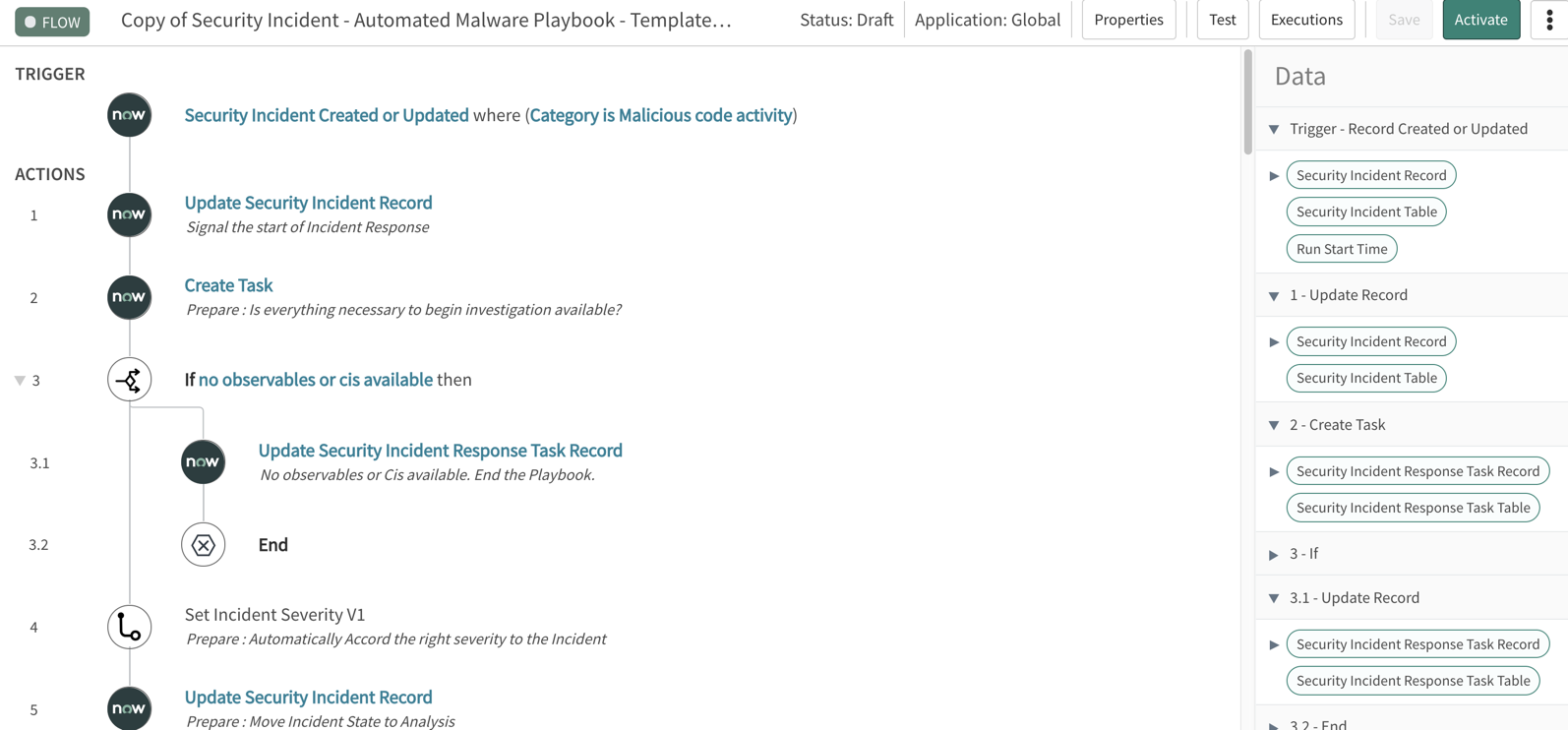Screen dimensions: 1568x730
Task: Activate the flow
Action: click(x=1481, y=20)
